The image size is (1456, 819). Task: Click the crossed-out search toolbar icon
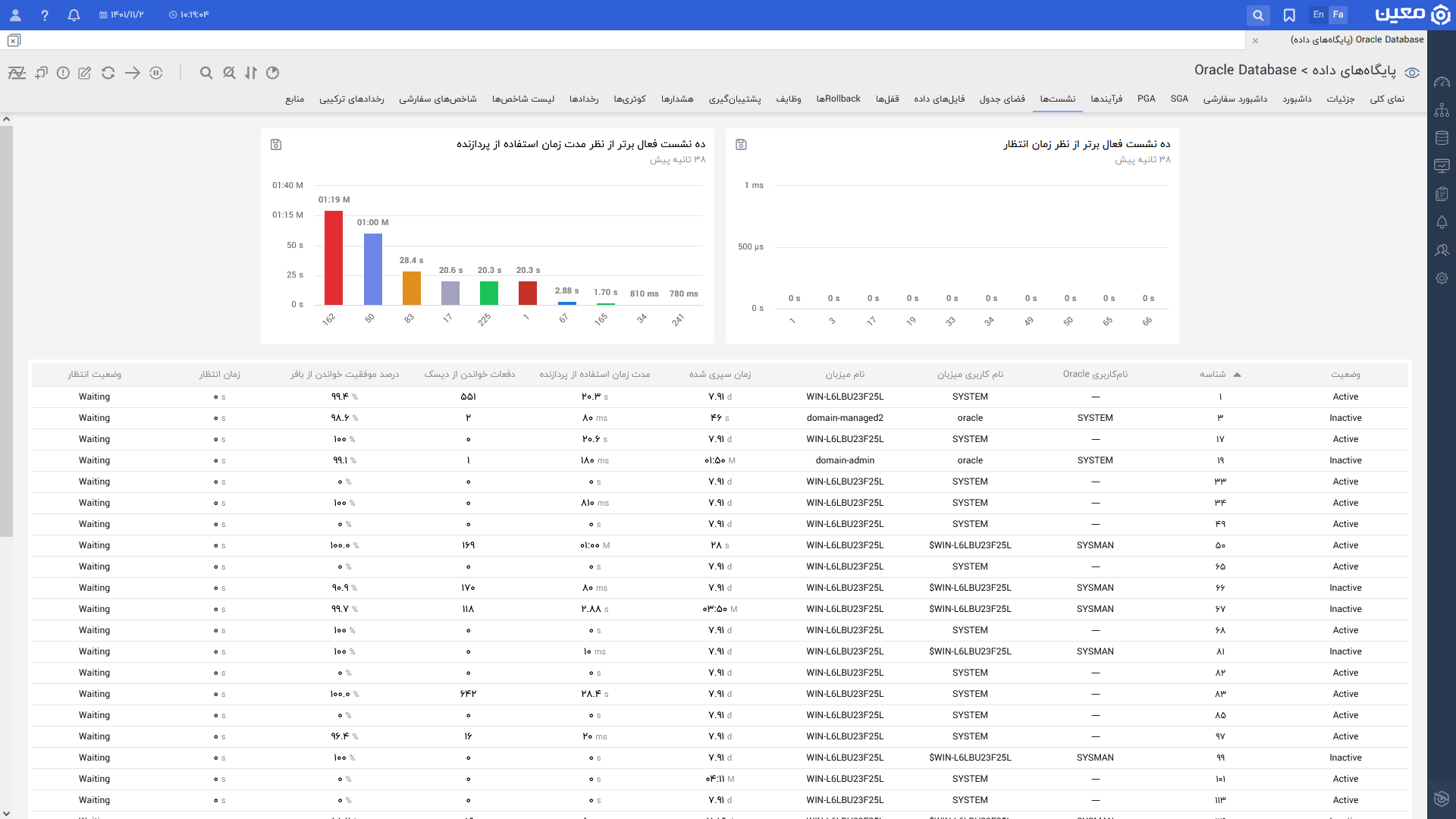coord(229,73)
